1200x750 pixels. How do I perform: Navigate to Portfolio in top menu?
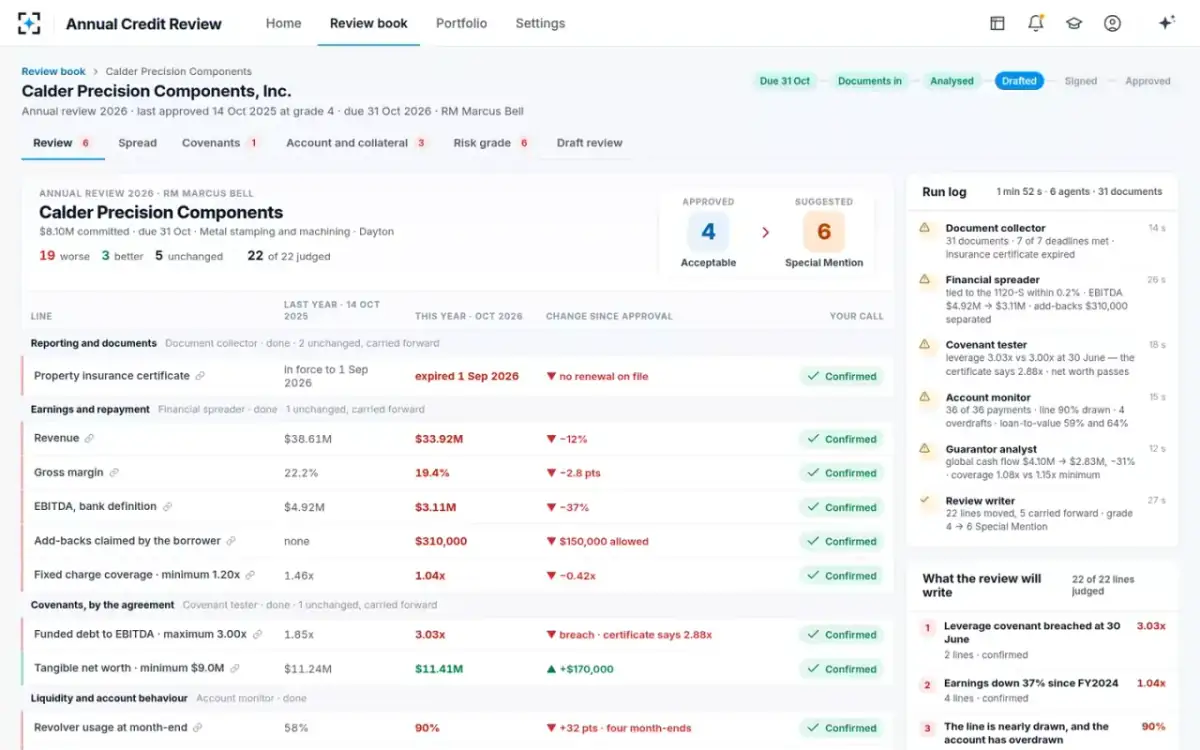(462, 23)
